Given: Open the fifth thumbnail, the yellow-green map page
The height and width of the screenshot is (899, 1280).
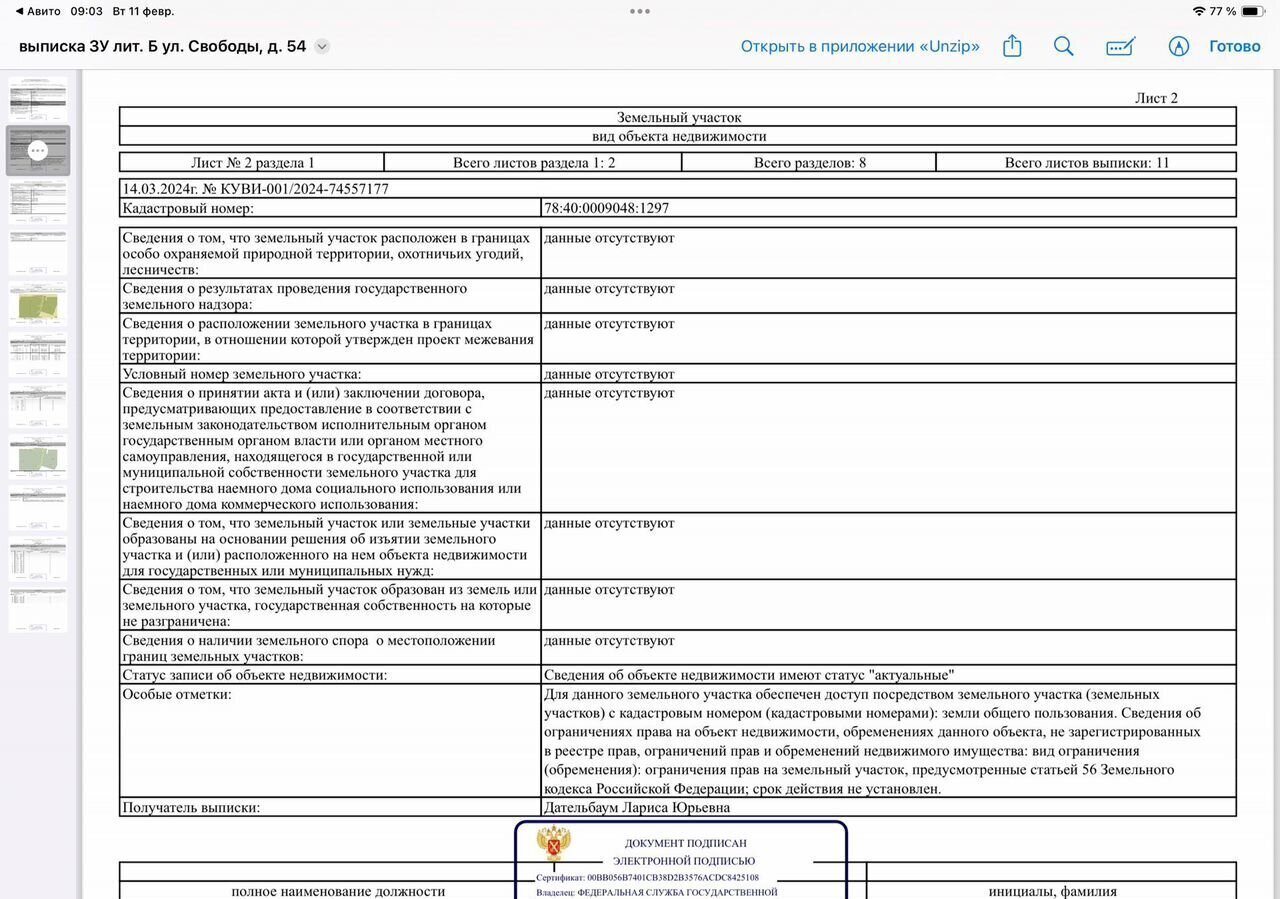Looking at the screenshot, I should 38,303.
